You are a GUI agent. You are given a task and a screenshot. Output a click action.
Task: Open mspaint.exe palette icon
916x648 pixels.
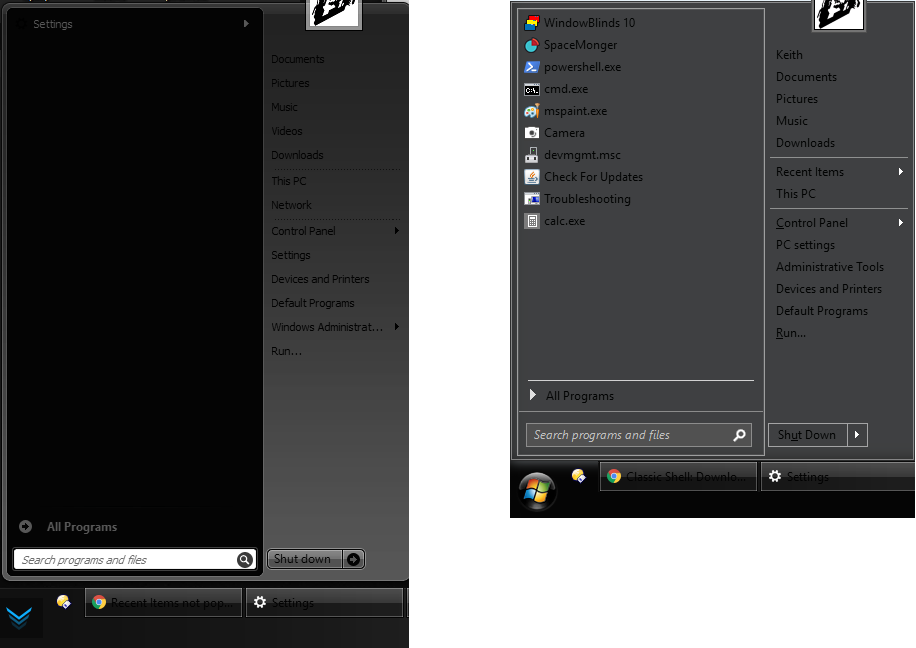[532, 111]
